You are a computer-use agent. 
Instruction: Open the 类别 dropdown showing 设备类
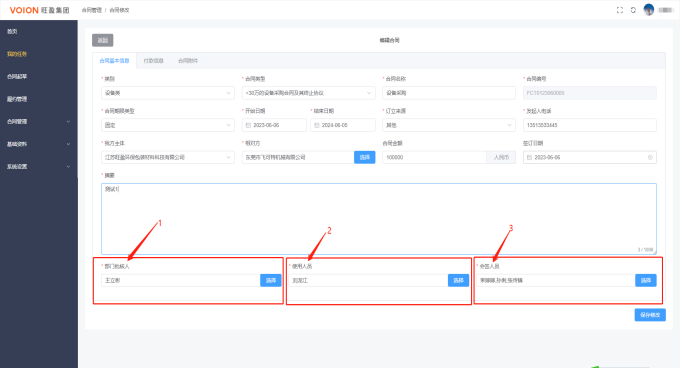(168, 93)
